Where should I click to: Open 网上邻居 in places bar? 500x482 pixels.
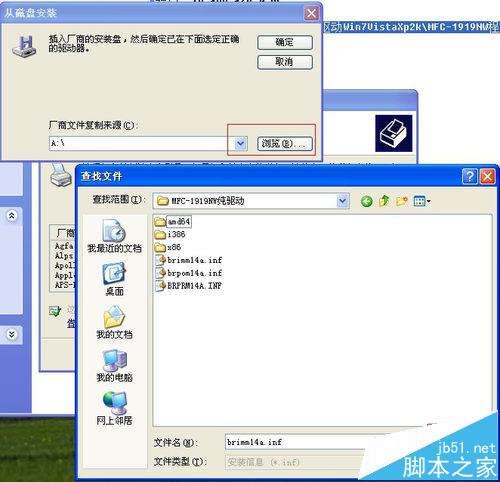114,408
